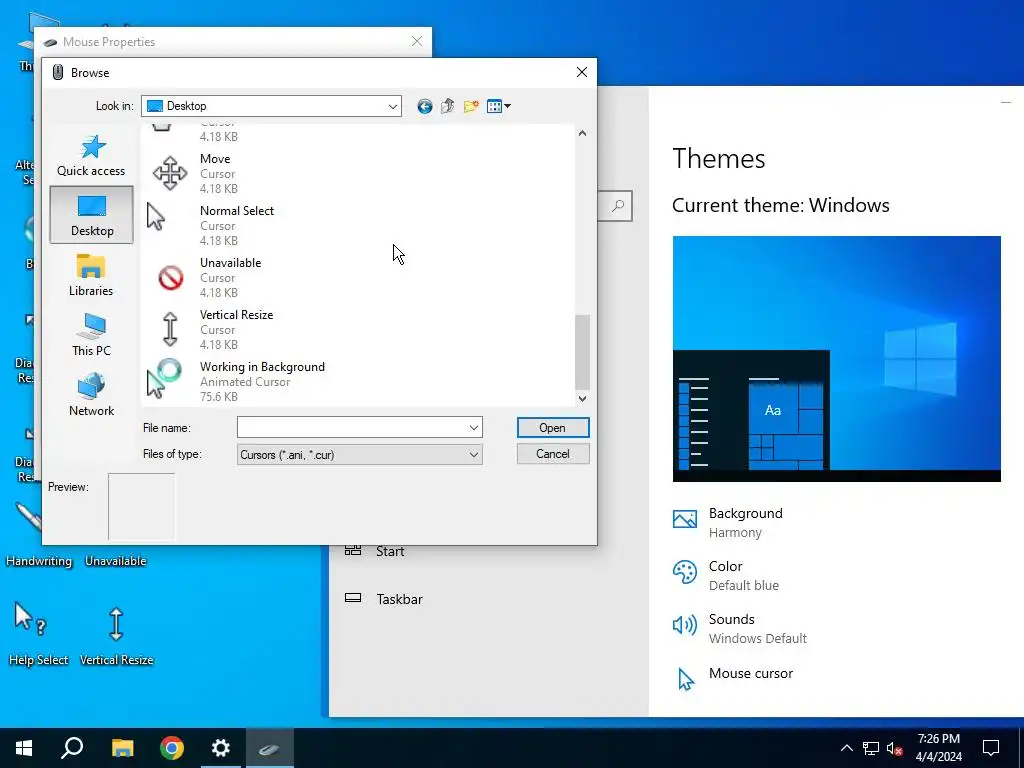Go back using the blue arrow icon
Screen dimensions: 1024x768
[x=424, y=106]
